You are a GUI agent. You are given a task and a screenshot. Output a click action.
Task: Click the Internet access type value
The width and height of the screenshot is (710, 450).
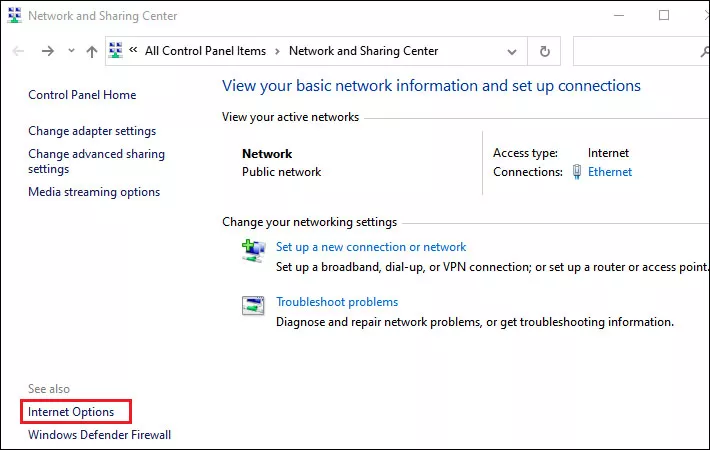click(608, 153)
